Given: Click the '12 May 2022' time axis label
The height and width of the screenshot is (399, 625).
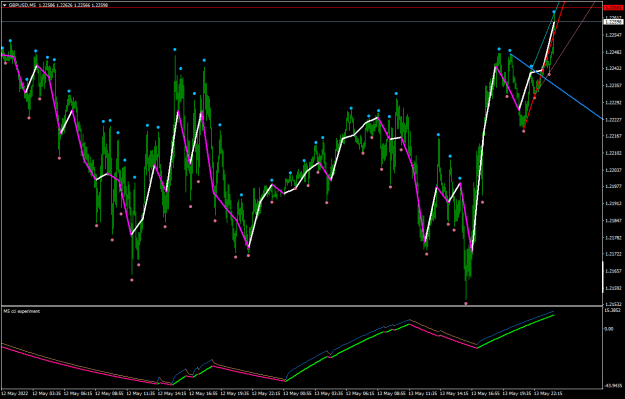Looking at the screenshot, I should (15, 394).
